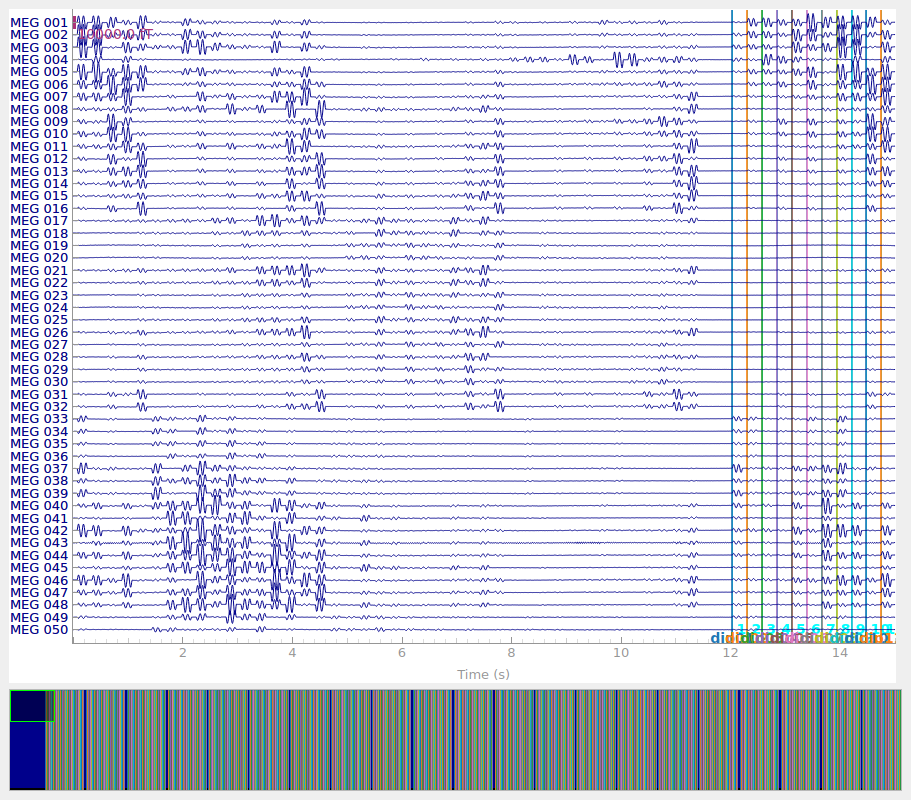Click the MEG 032 channel name
This screenshot has height=800, width=911.
(x=39, y=407)
